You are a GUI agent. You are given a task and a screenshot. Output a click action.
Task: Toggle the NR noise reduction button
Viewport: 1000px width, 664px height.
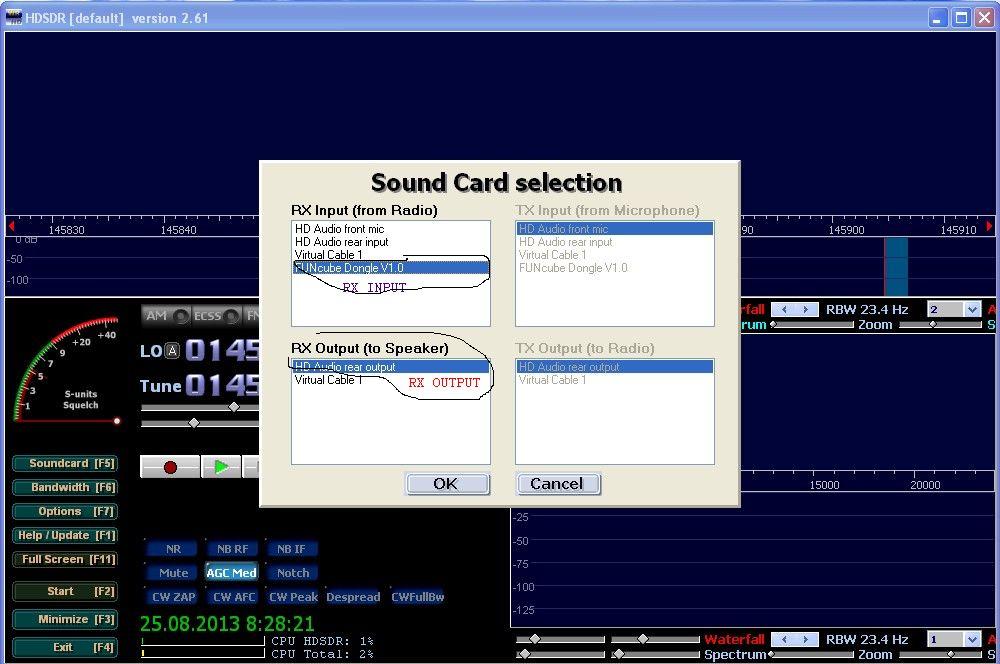[x=173, y=549]
